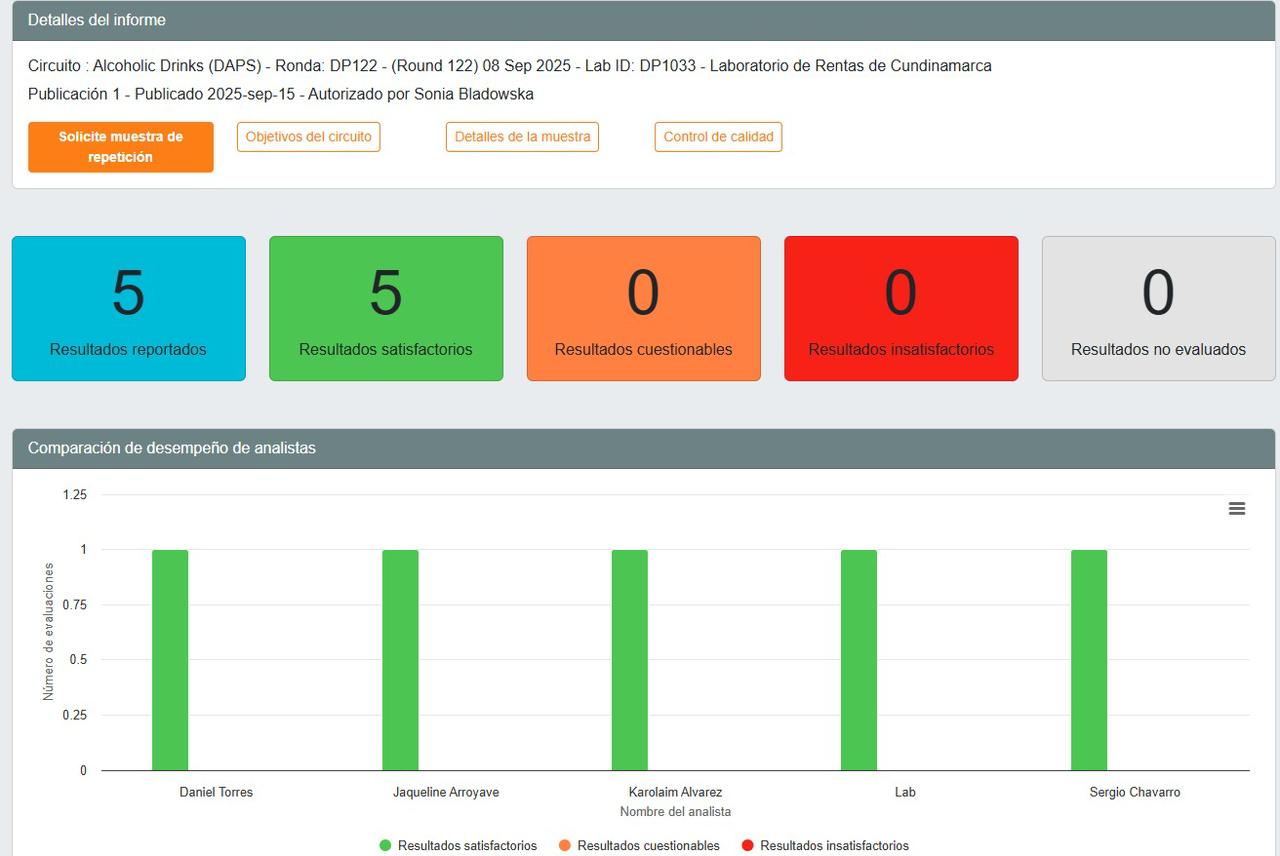Screen dimensions: 1280x856
Task: Select the blue 'Resultados reportados' card
Action: point(128,308)
